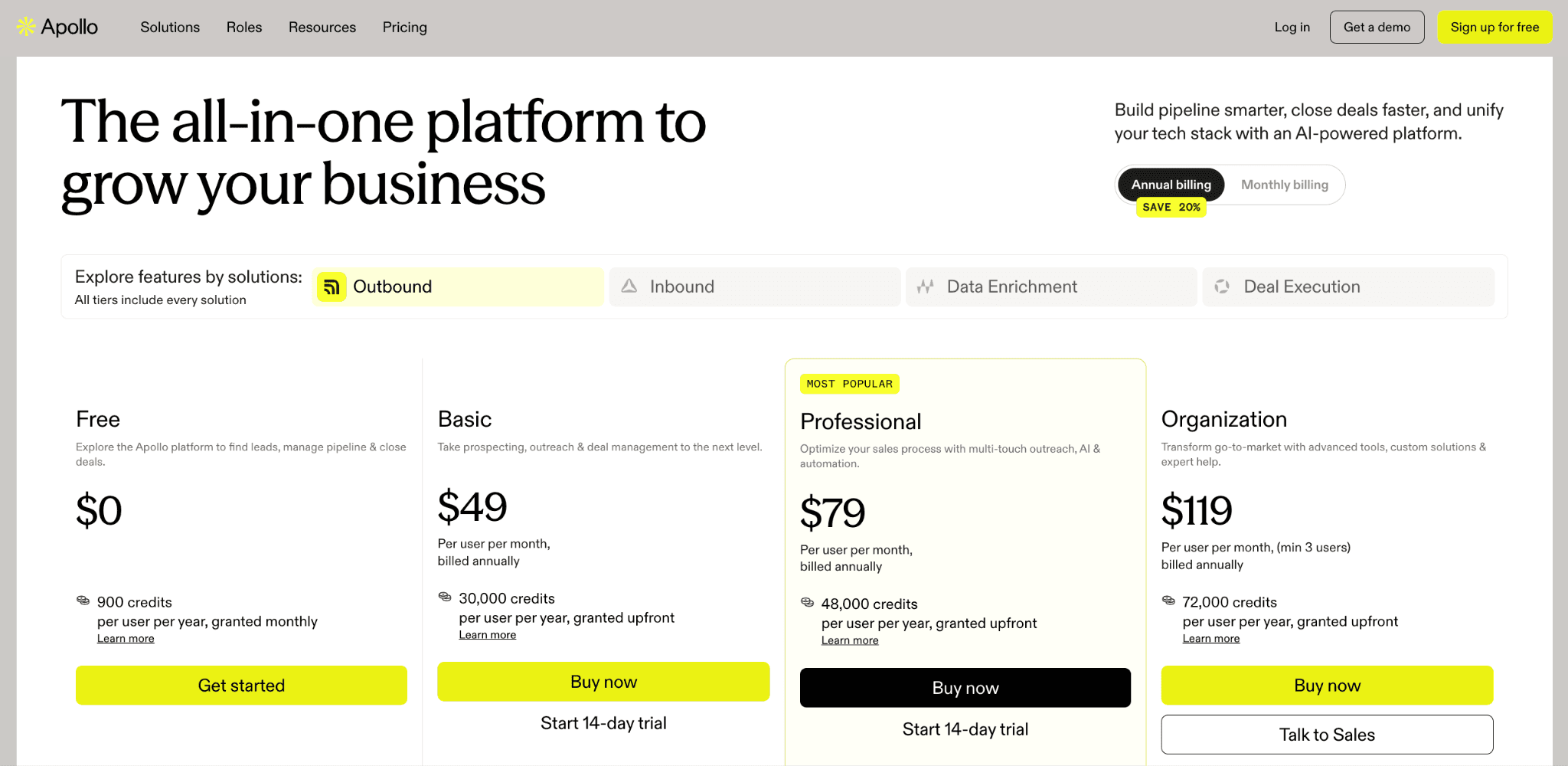Click the Outbound solution icon

point(332,287)
